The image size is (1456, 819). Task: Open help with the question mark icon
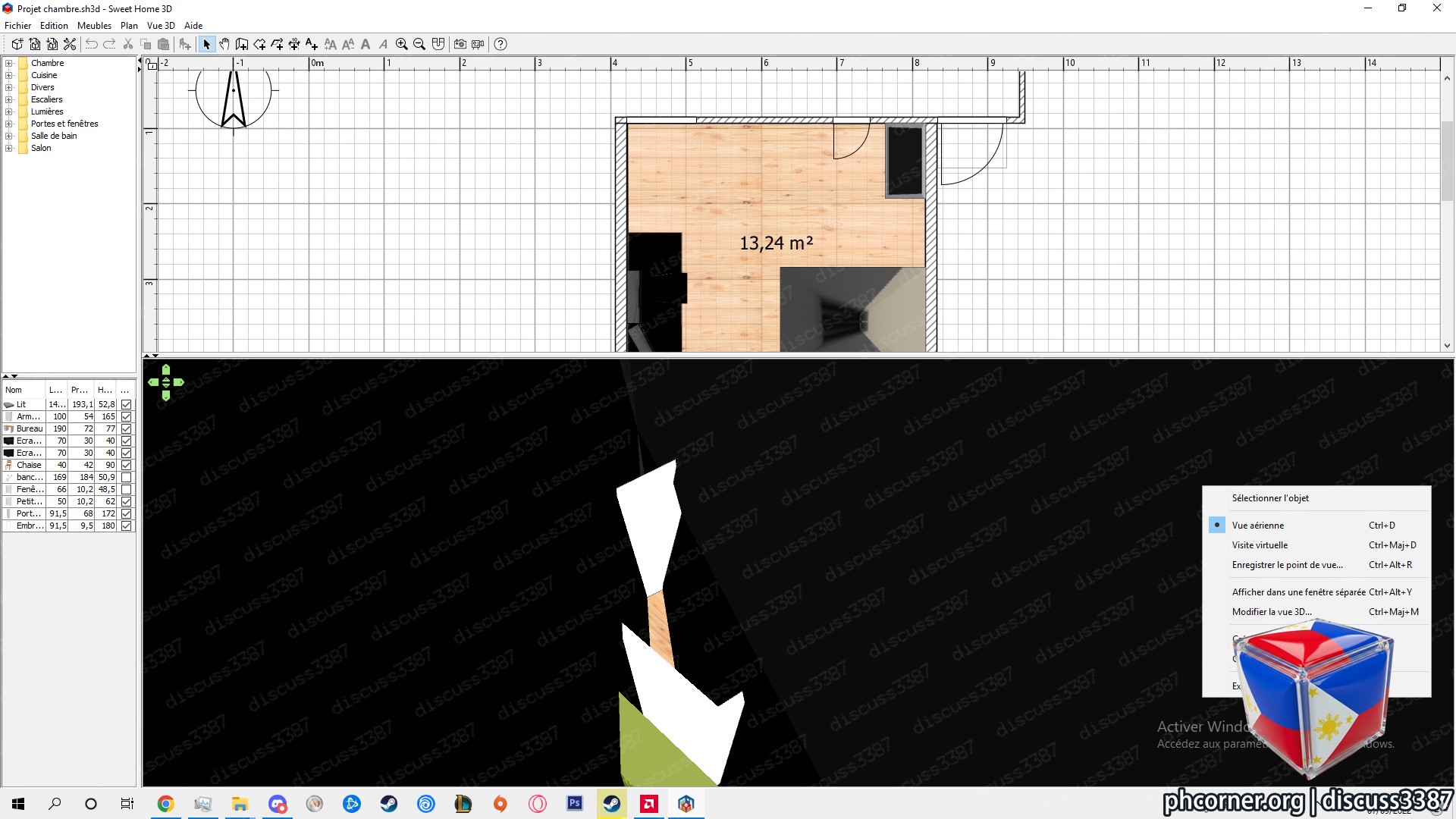click(x=500, y=44)
